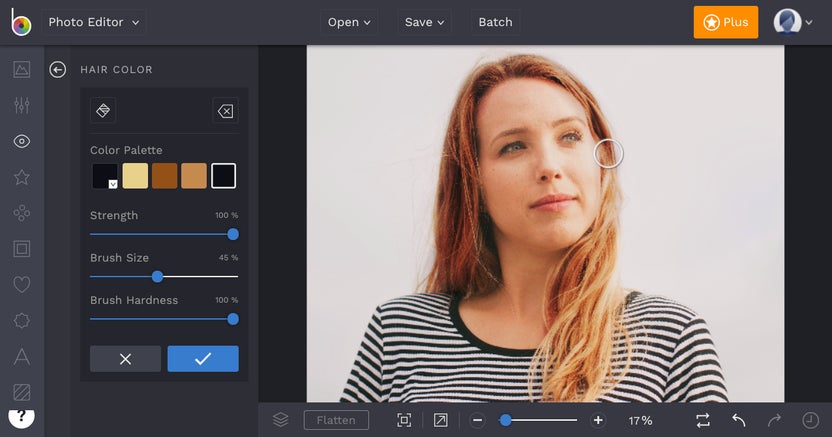Open the layers panel icon
This screenshot has height=437, width=832.
click(281, 420)
